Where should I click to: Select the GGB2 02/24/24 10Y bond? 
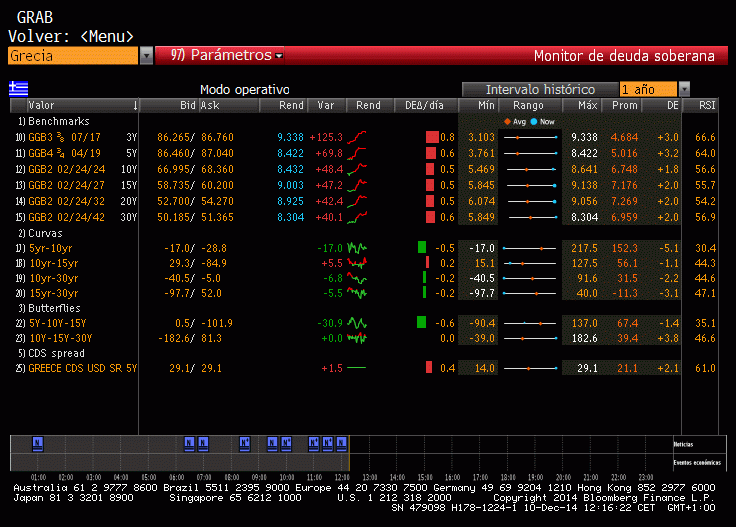point(76,169)
